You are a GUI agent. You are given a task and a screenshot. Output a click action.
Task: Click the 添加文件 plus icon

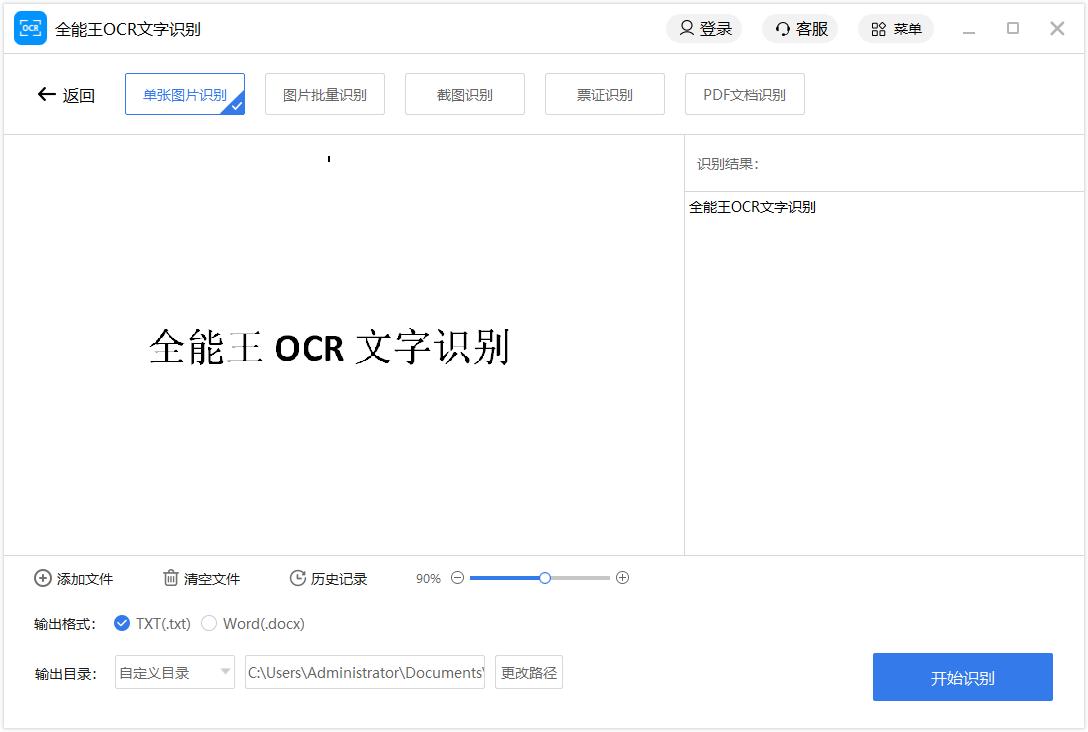[x=42, y=578]
